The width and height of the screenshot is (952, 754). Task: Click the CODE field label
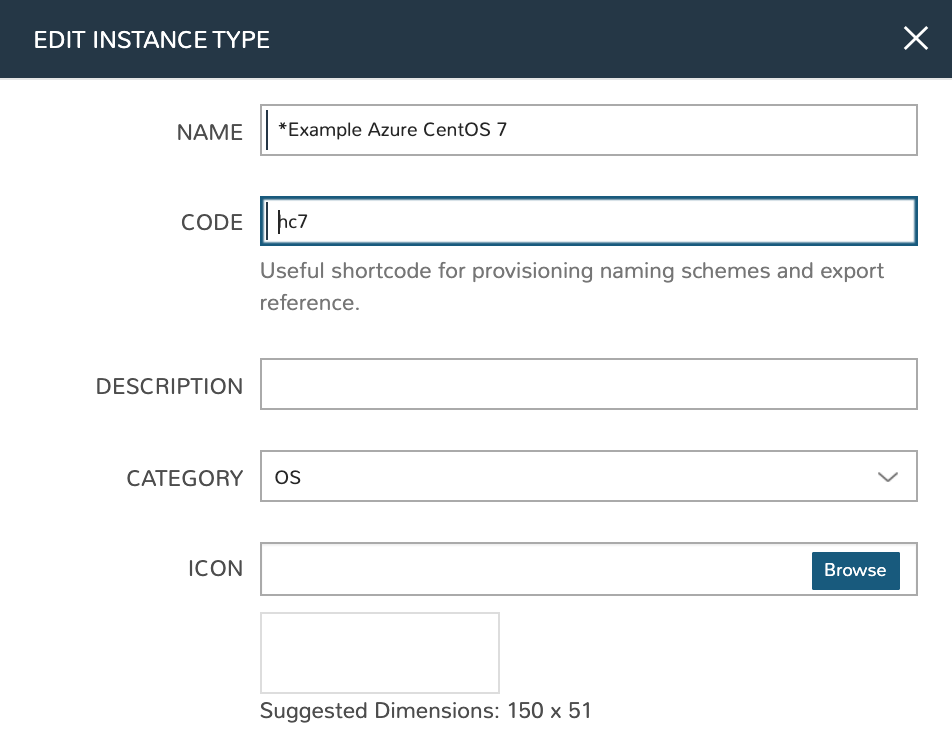pos(211,222)
